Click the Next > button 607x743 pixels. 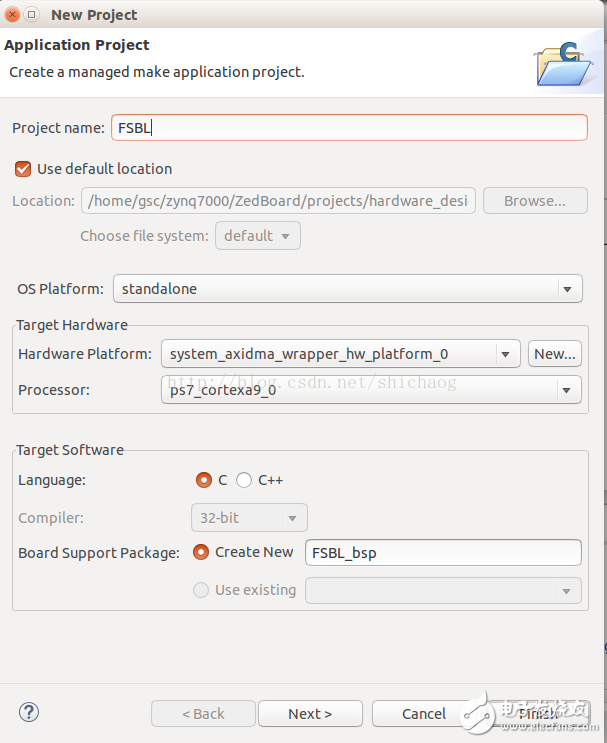coord(310,713)
